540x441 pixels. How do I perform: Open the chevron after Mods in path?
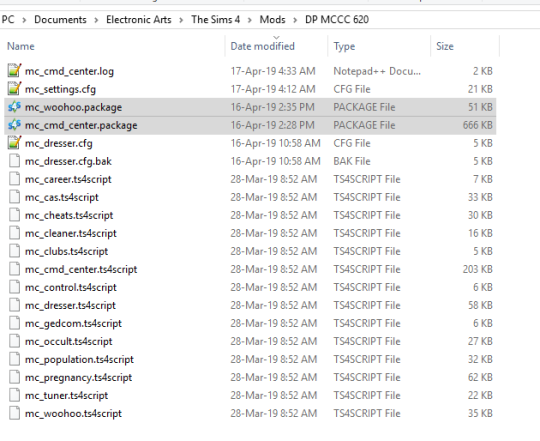[x=295, y=20]
